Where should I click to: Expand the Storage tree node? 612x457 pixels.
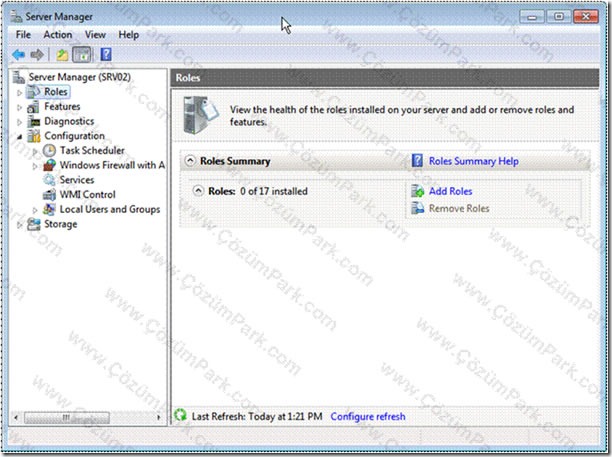click(20, 225)
